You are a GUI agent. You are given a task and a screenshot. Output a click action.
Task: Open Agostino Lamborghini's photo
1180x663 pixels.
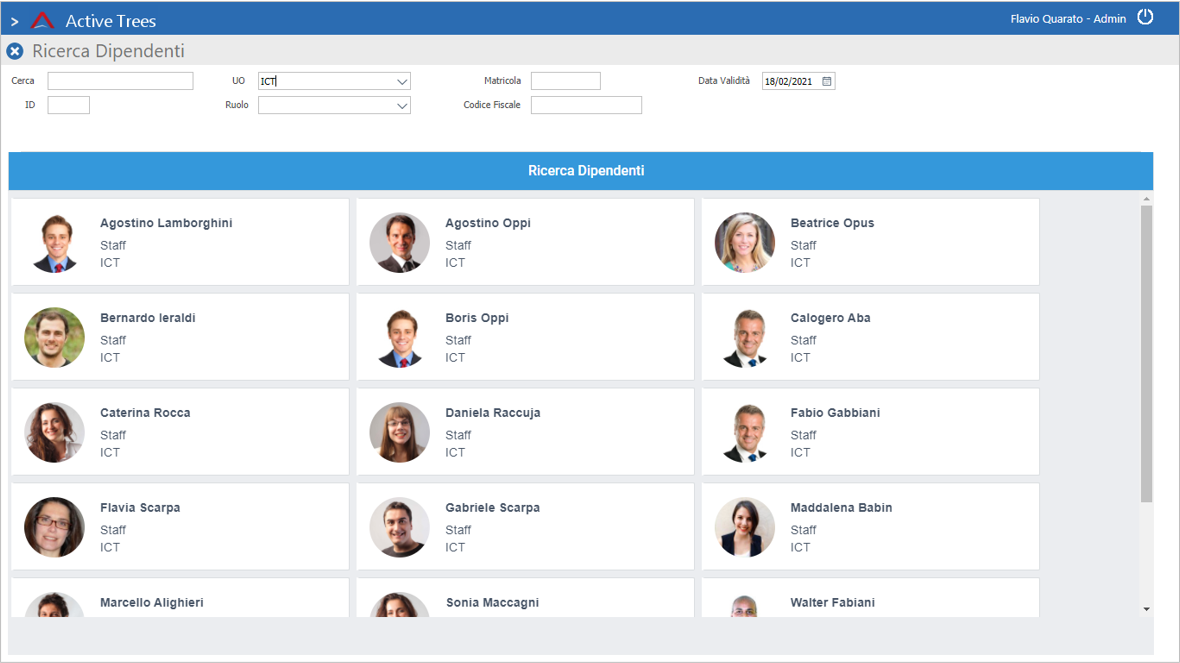coord(54,242)
